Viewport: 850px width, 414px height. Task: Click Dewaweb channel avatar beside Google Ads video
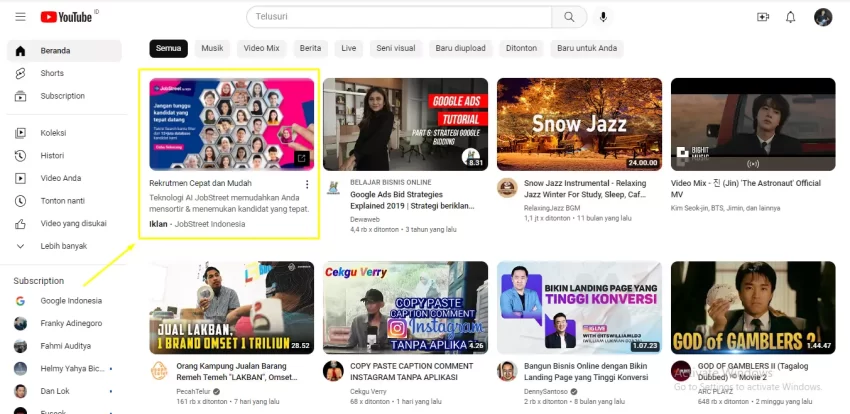[x=333, y=188]
